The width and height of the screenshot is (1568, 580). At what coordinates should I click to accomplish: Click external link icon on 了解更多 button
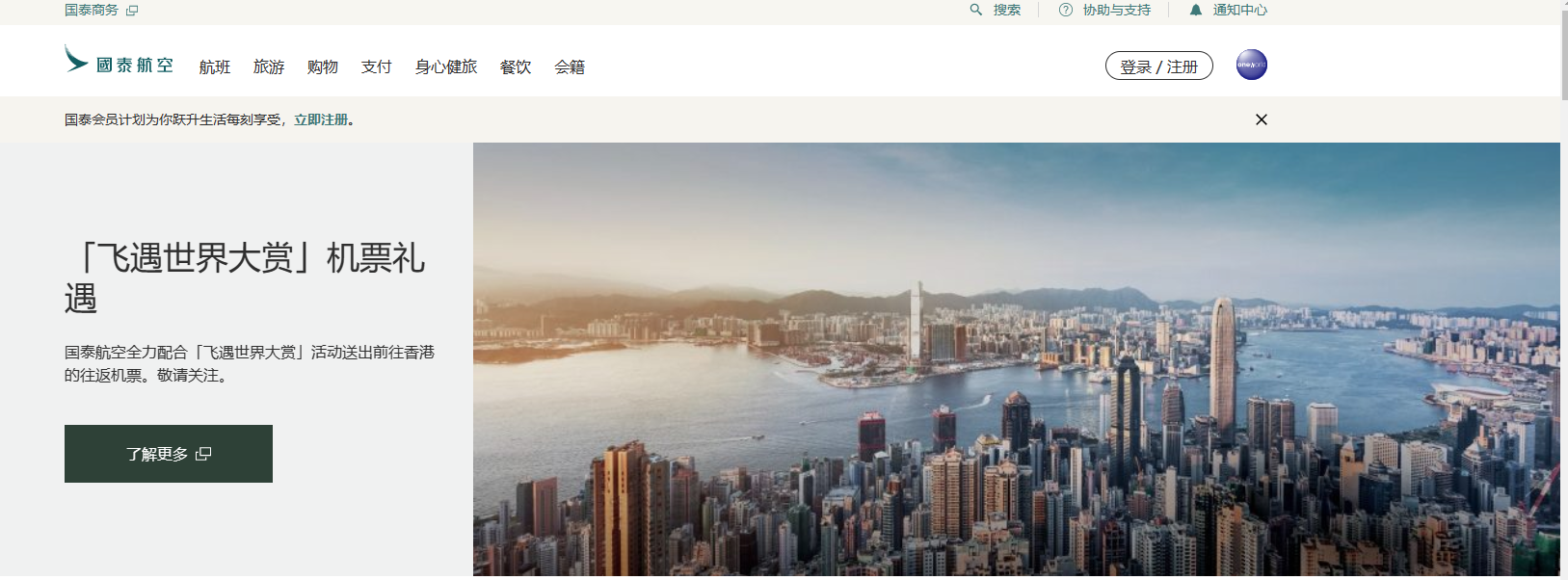[x=203, y=454]
